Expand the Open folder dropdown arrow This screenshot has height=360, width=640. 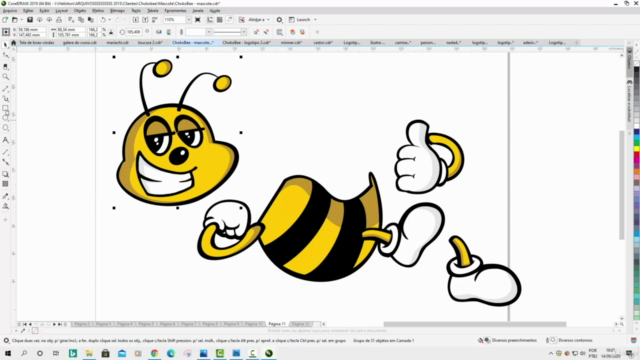pos(21,20)
